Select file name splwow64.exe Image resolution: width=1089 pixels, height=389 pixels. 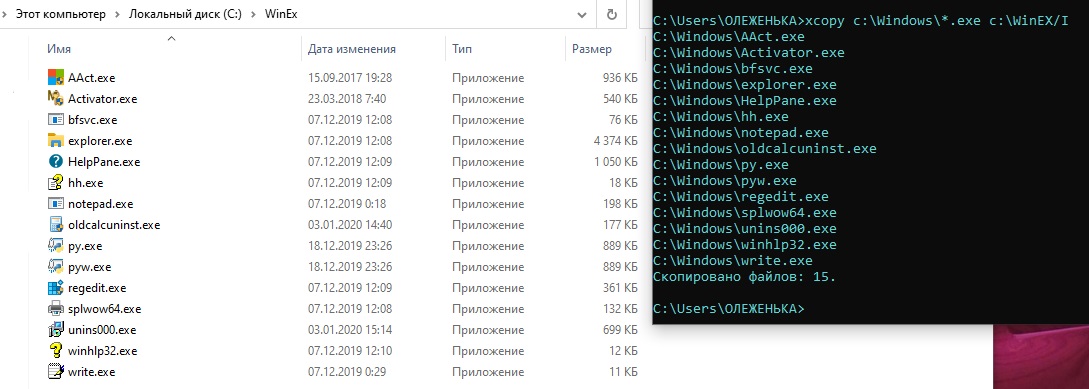pyautogui.click(x=104, y=309)
